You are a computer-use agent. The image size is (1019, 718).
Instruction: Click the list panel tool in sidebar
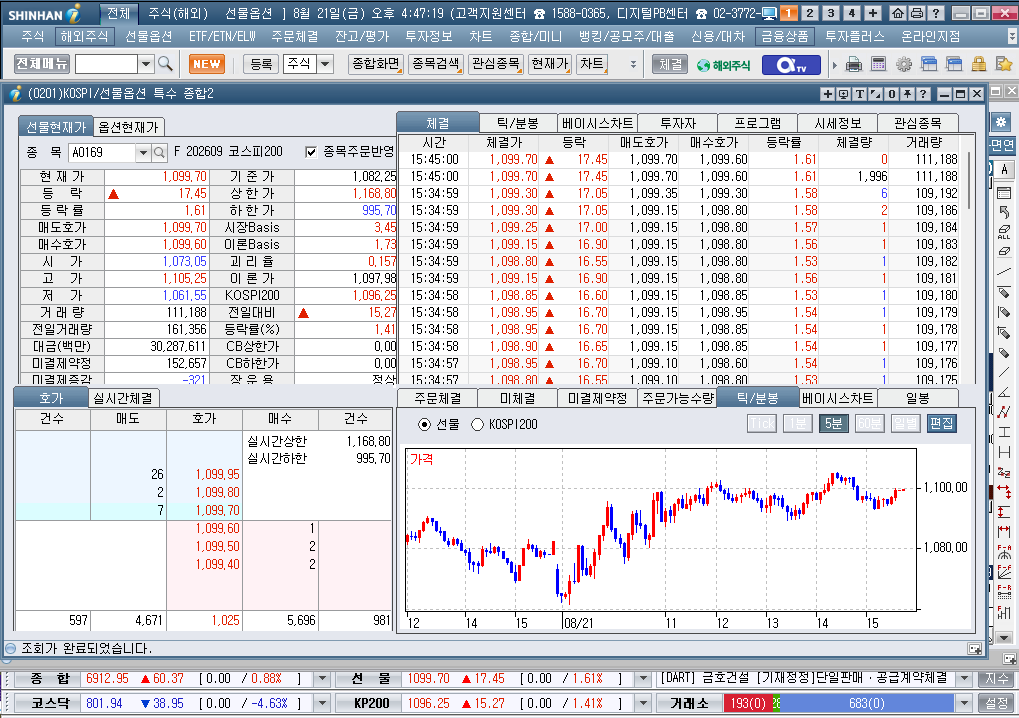coord(1004,192)
